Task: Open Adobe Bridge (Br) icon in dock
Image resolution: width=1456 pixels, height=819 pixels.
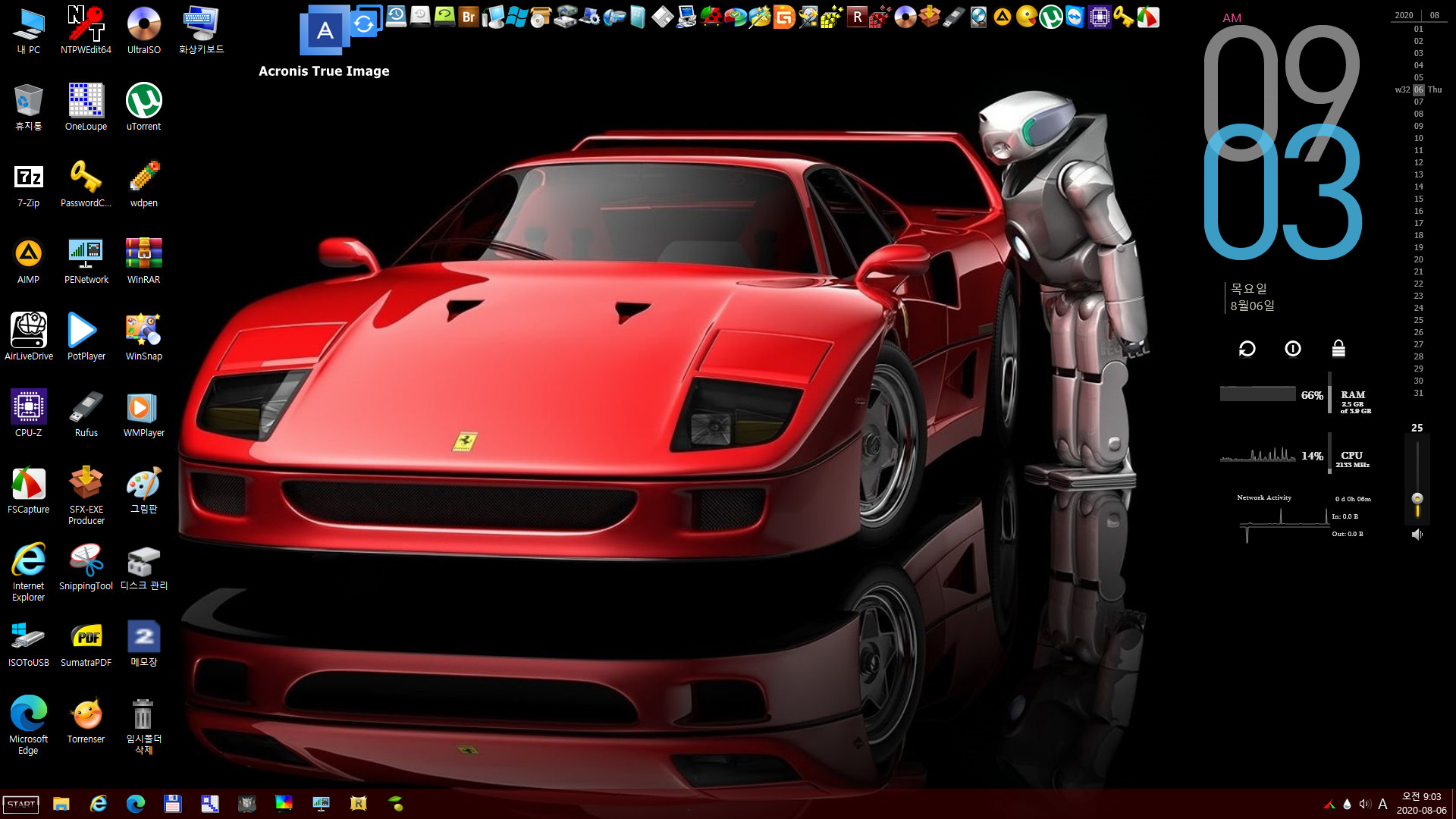Action: coord(469,17)
